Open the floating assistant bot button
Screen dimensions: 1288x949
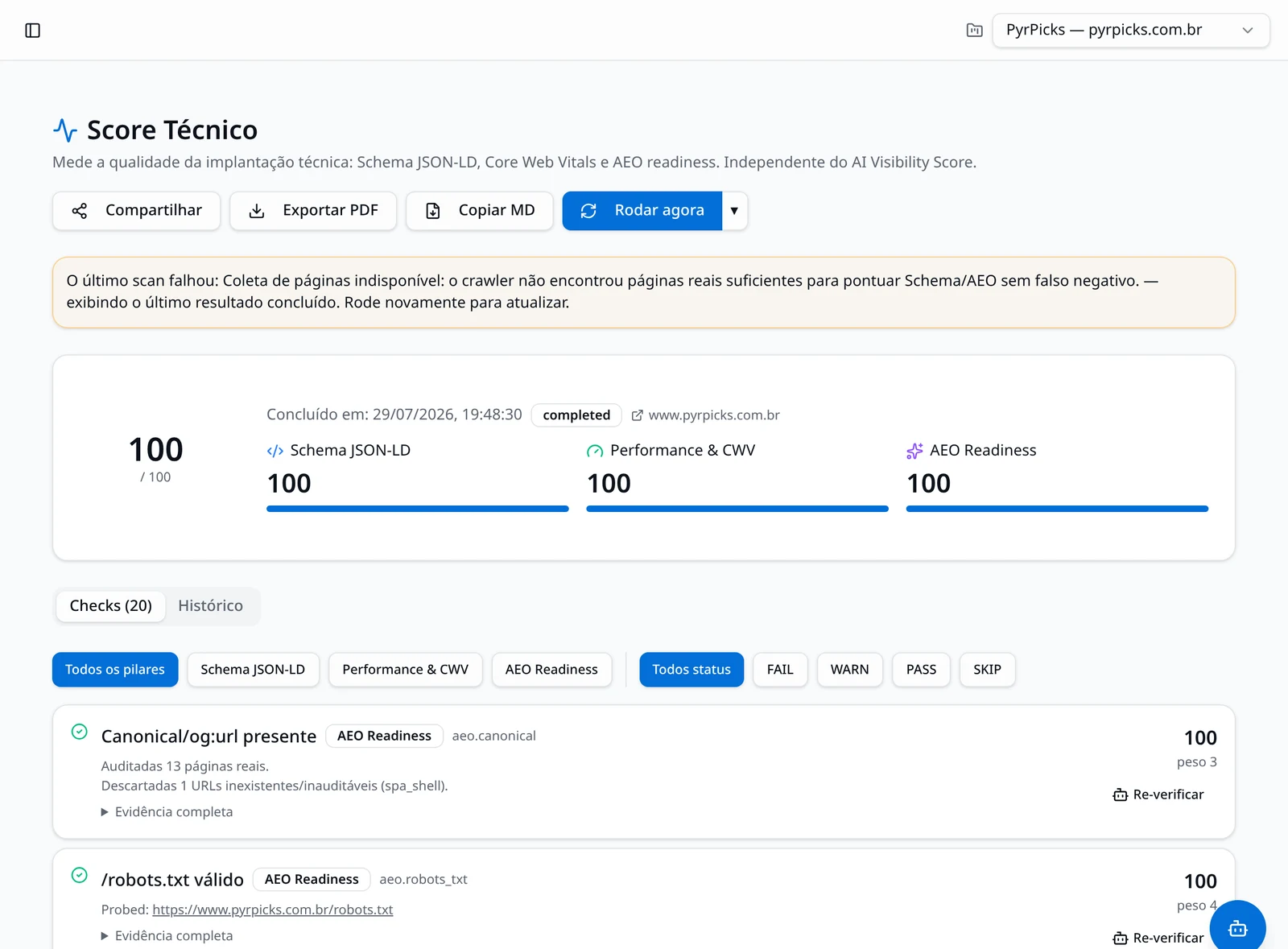click(x=1238, y=928)
